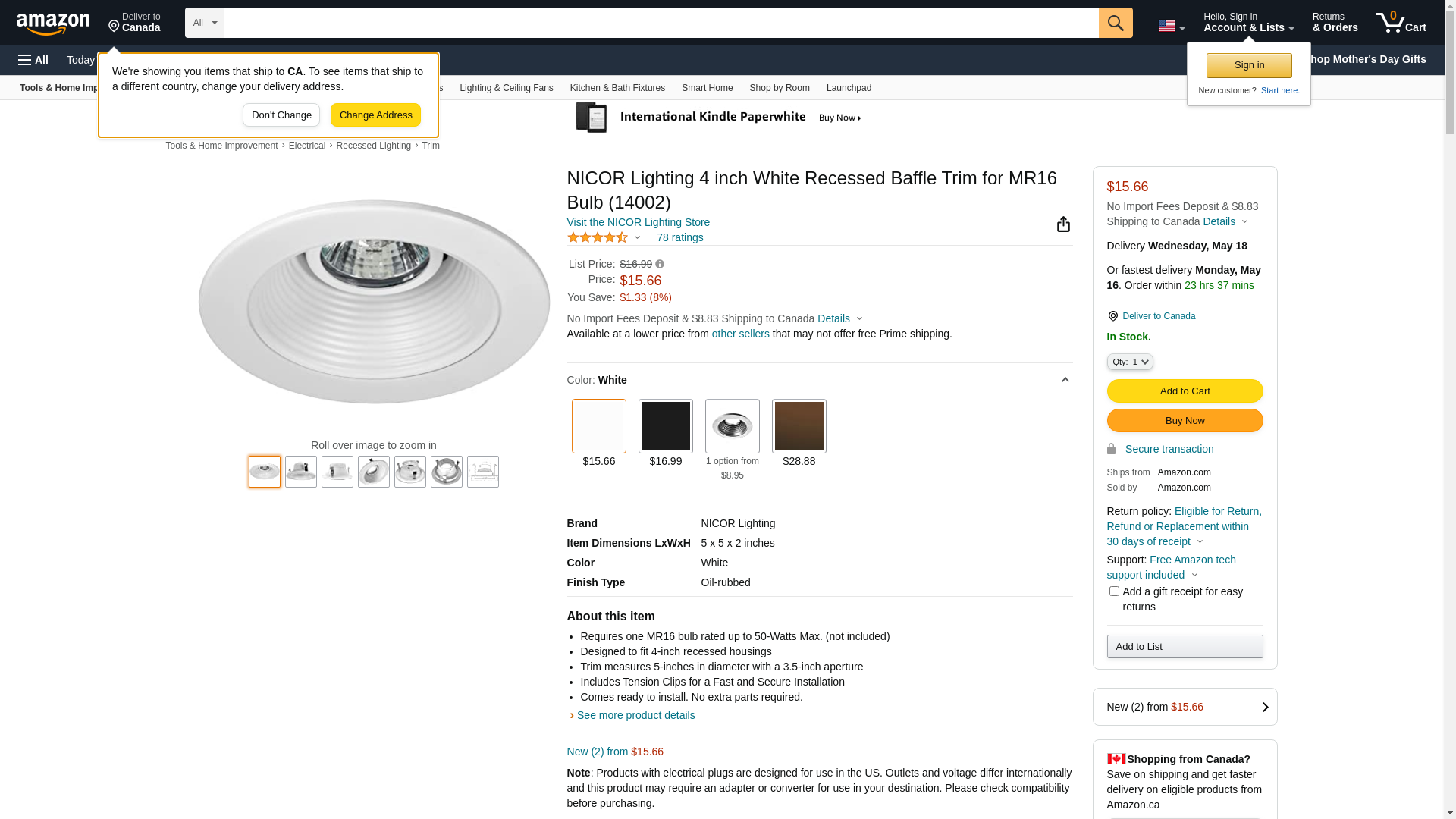Check the gift receipt checkbox
1456x819 pixels.
coord(1114,591)
